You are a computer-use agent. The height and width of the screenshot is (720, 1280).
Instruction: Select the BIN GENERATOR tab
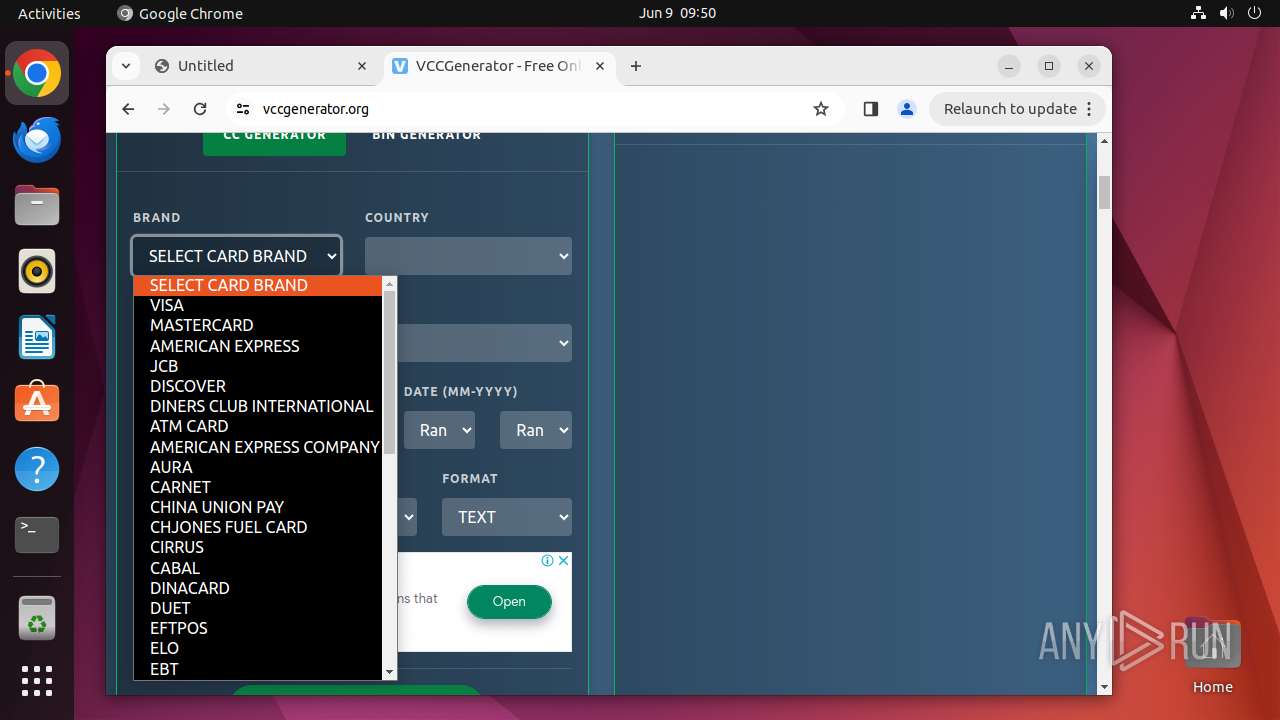[427, 136]
